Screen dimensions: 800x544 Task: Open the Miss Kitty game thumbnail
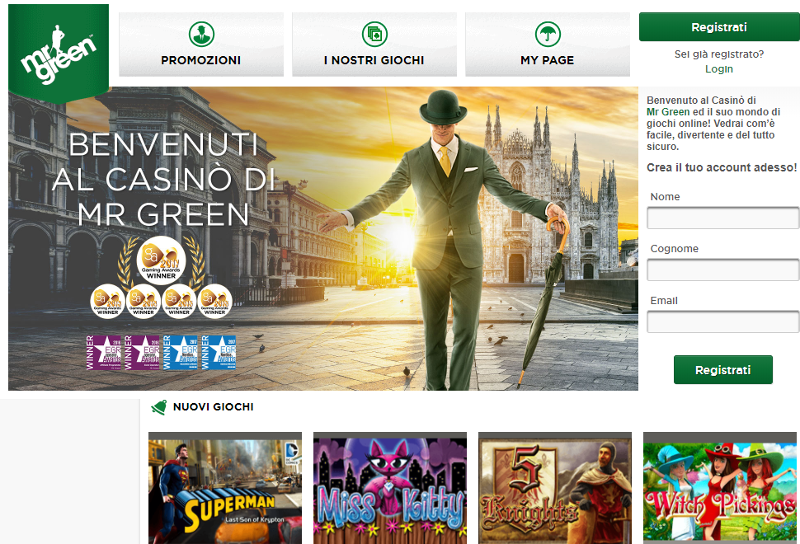pos(390,488)
